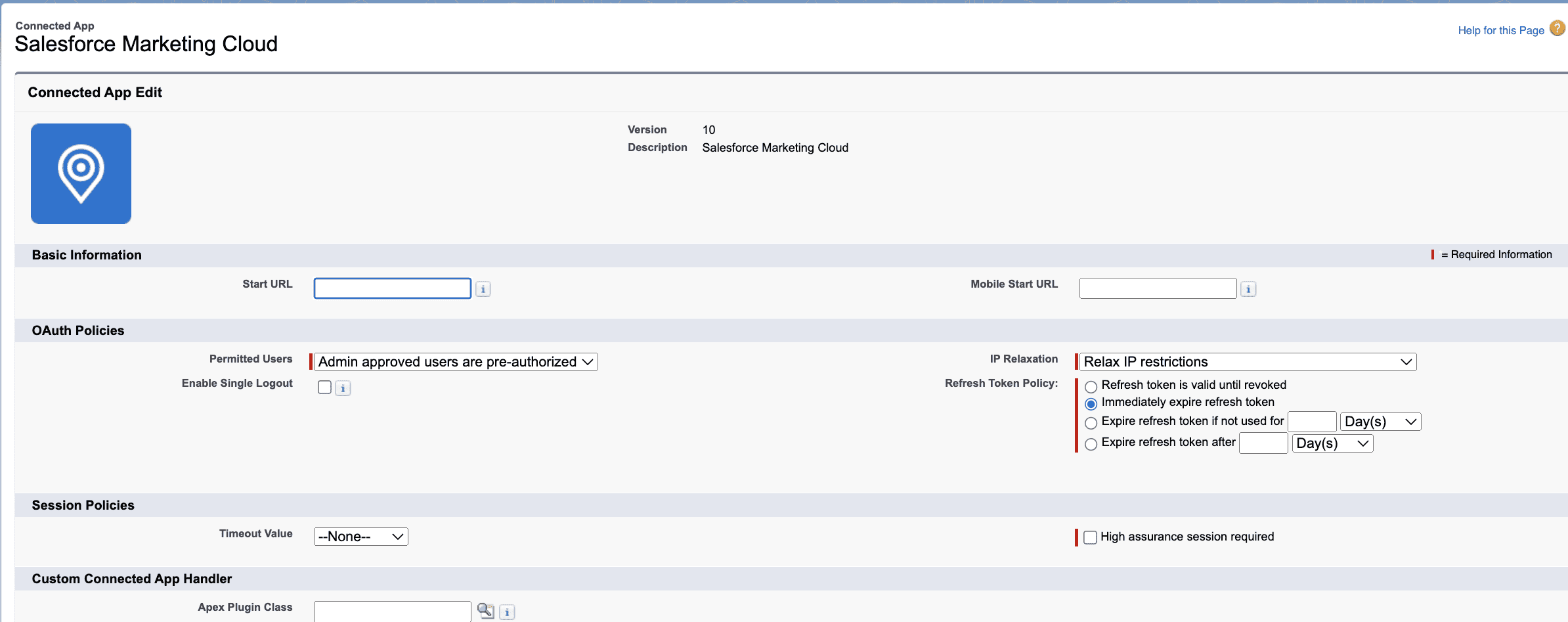Screen dimensions: 1568x622
Task: Open the Start URL info icon
Action: (483, 289)
